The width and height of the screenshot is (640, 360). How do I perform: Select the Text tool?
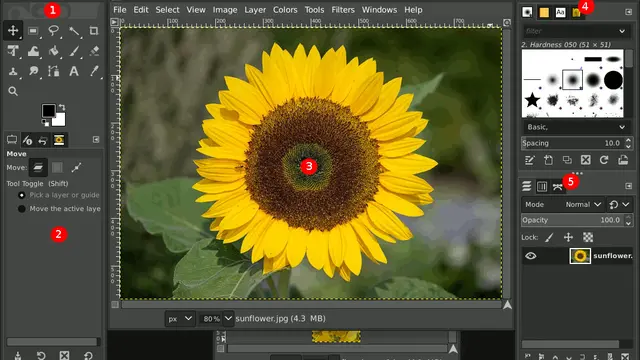73,71
